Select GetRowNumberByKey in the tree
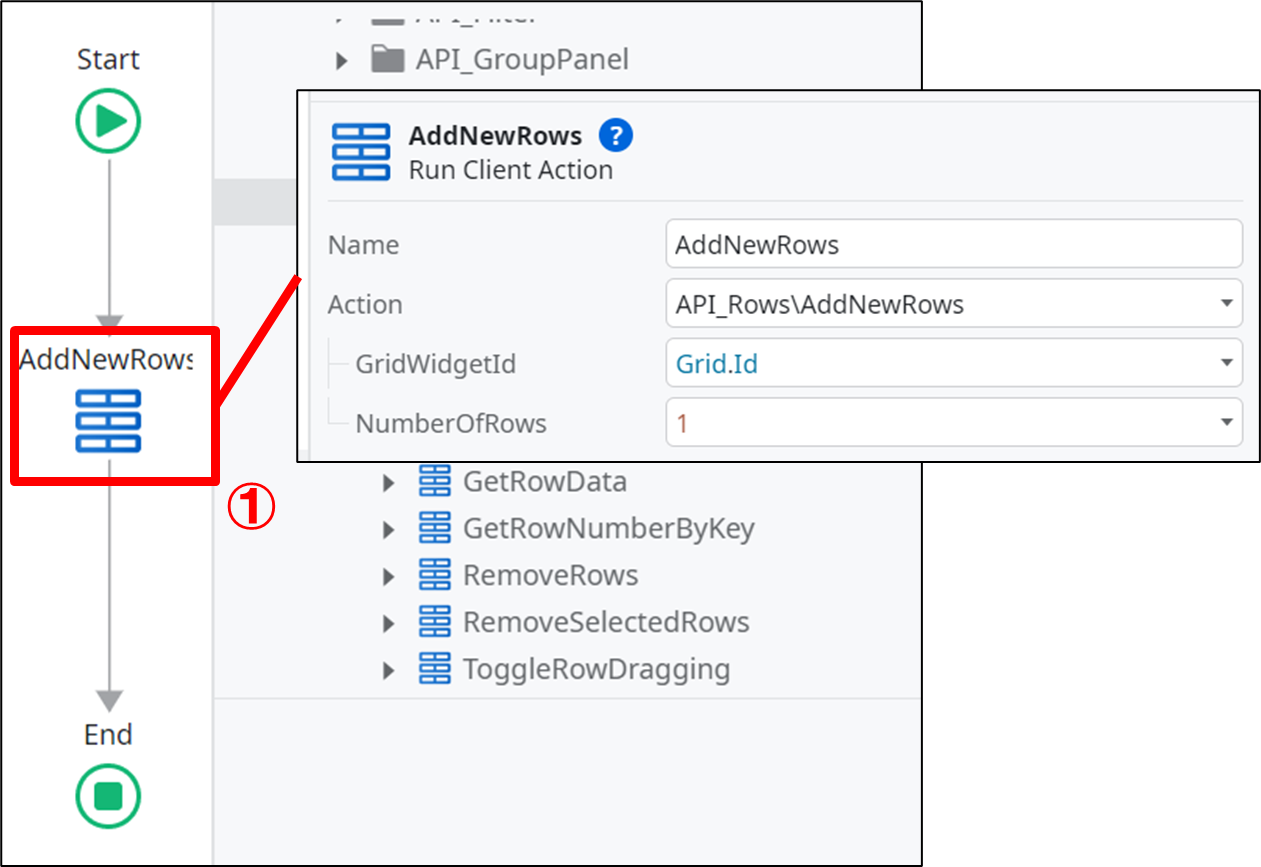Screen dimensions: 1261x867 click(608, 528)
